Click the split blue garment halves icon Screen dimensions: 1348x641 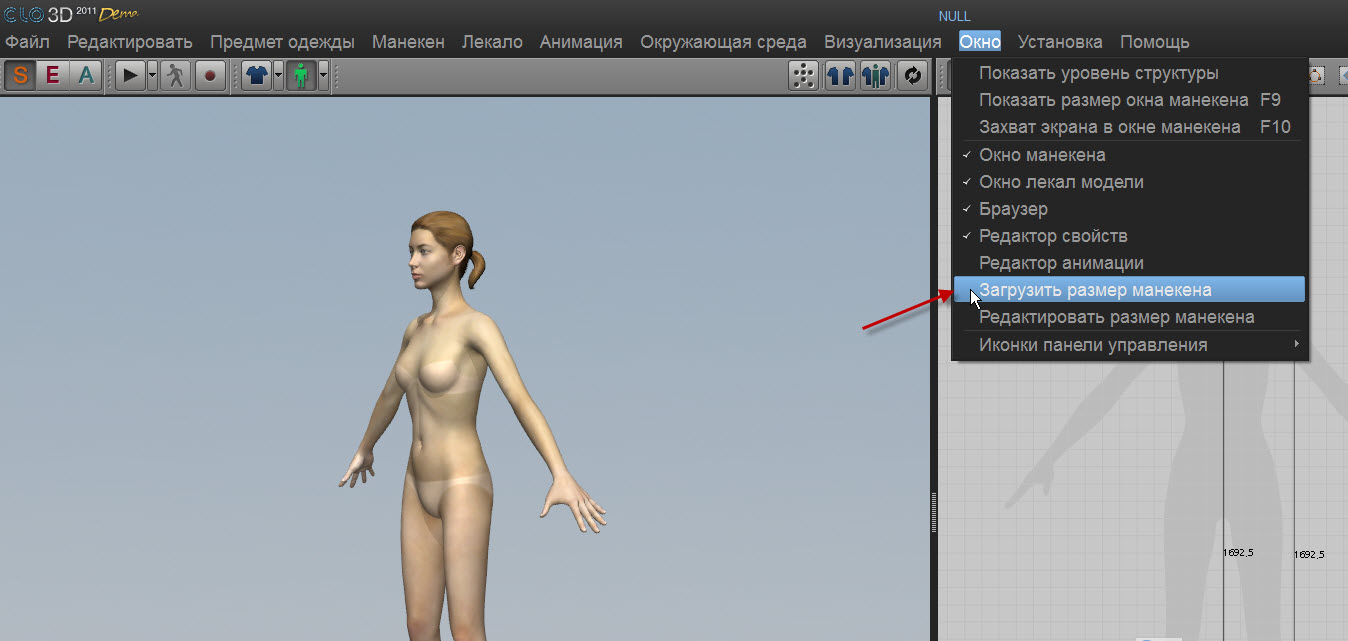[840, 75]
